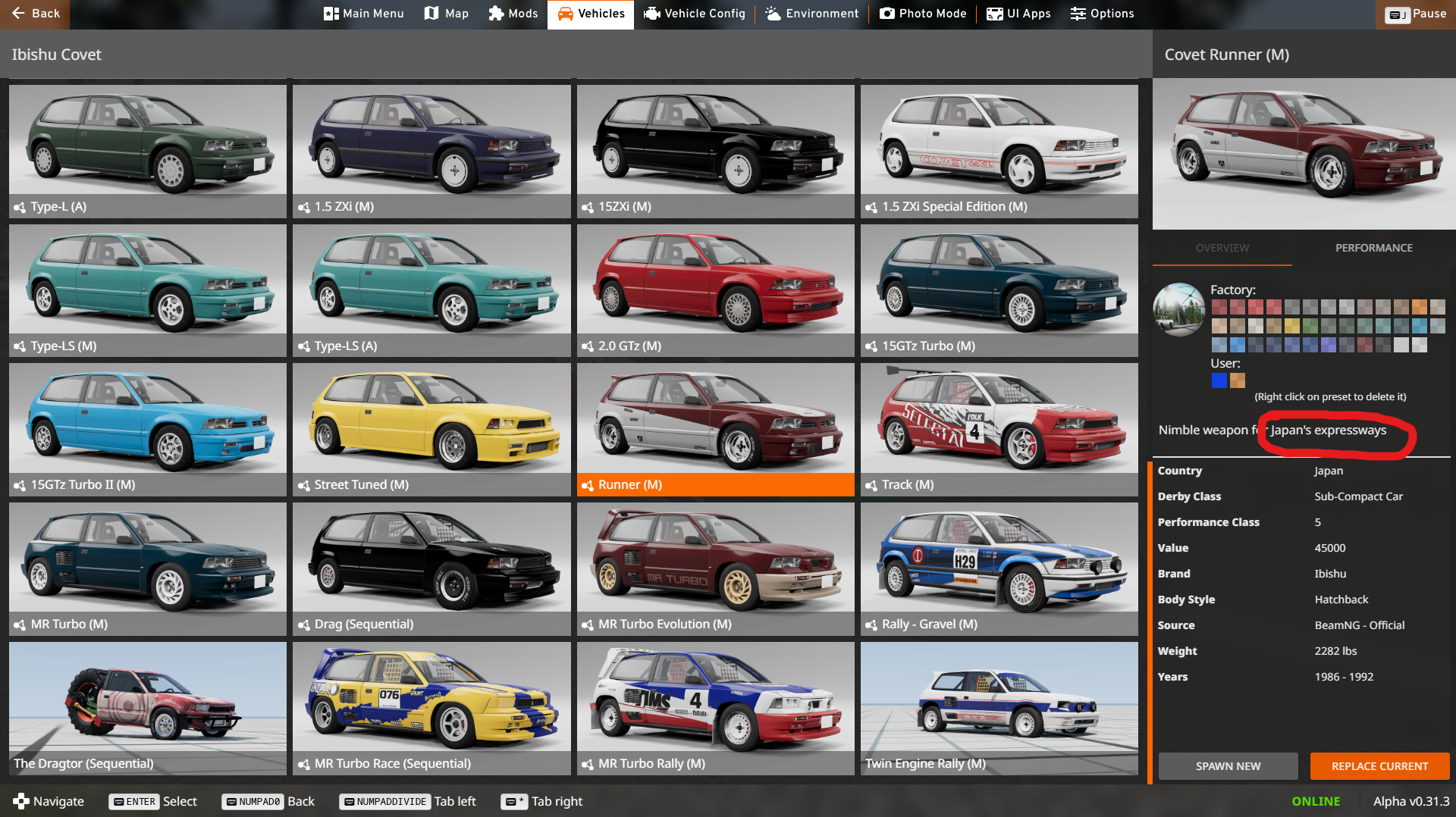Select the 1.5 ZXi (M) configuration
The height and width of the screenshot is (817, 1456).
[431, 151]
